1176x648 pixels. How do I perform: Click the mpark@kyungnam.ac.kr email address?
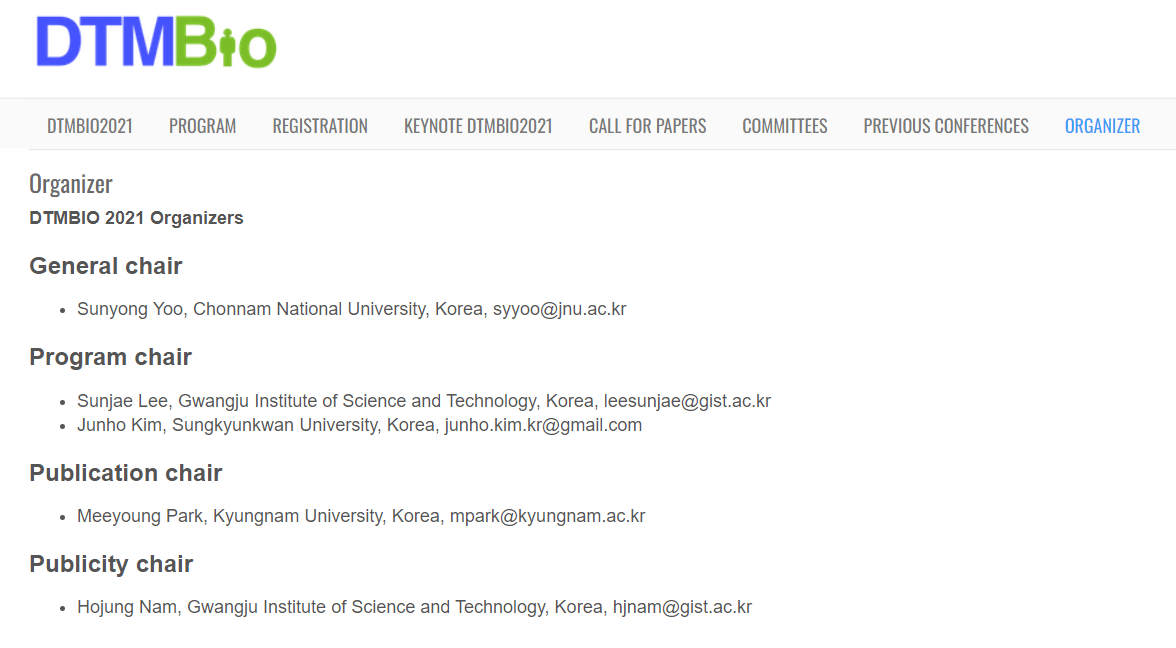(x=548, y=516)
